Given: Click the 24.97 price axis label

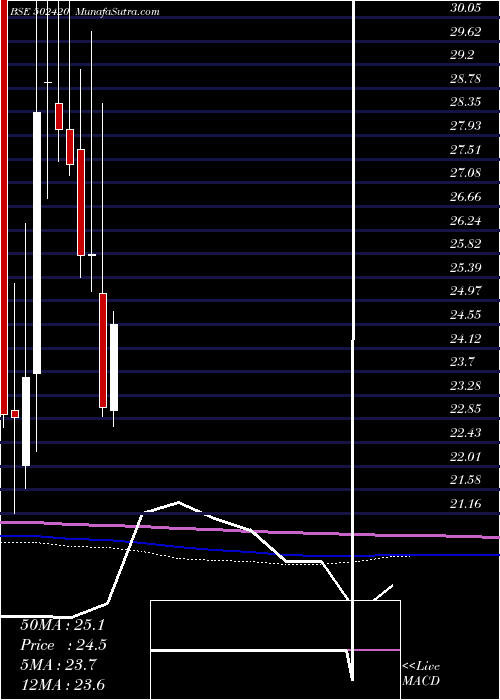Looking at the screenshot, I should (x=465, y=291).
